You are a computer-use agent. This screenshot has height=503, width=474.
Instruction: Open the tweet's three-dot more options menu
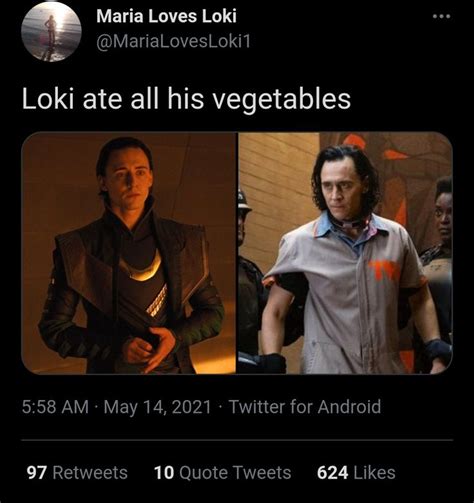442,16
